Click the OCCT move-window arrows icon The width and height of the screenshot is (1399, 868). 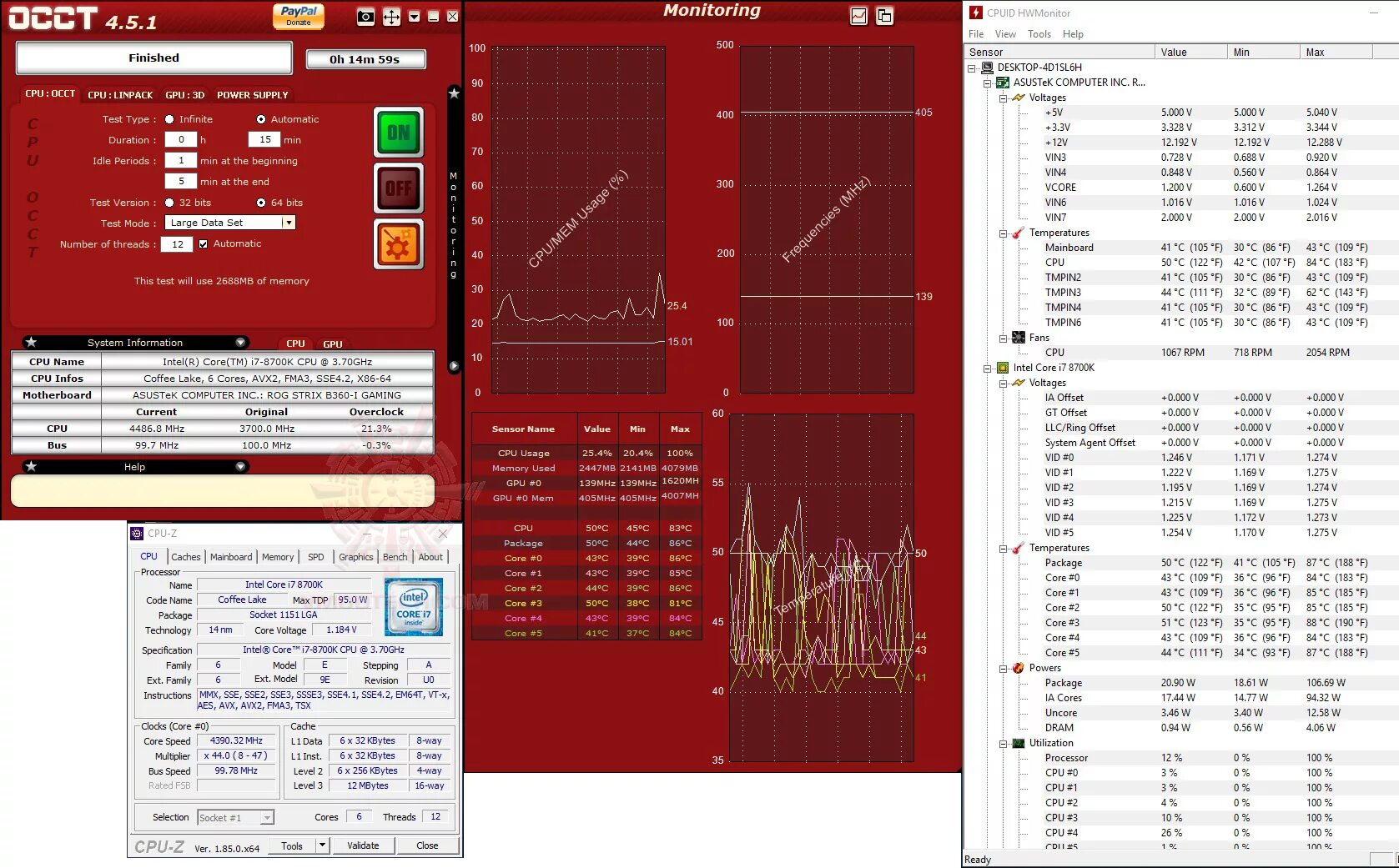point(391,17)
